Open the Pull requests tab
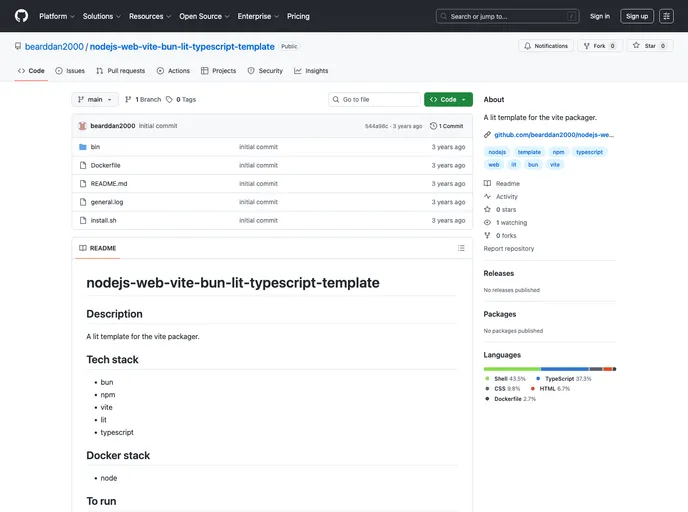 click(121, 71)
